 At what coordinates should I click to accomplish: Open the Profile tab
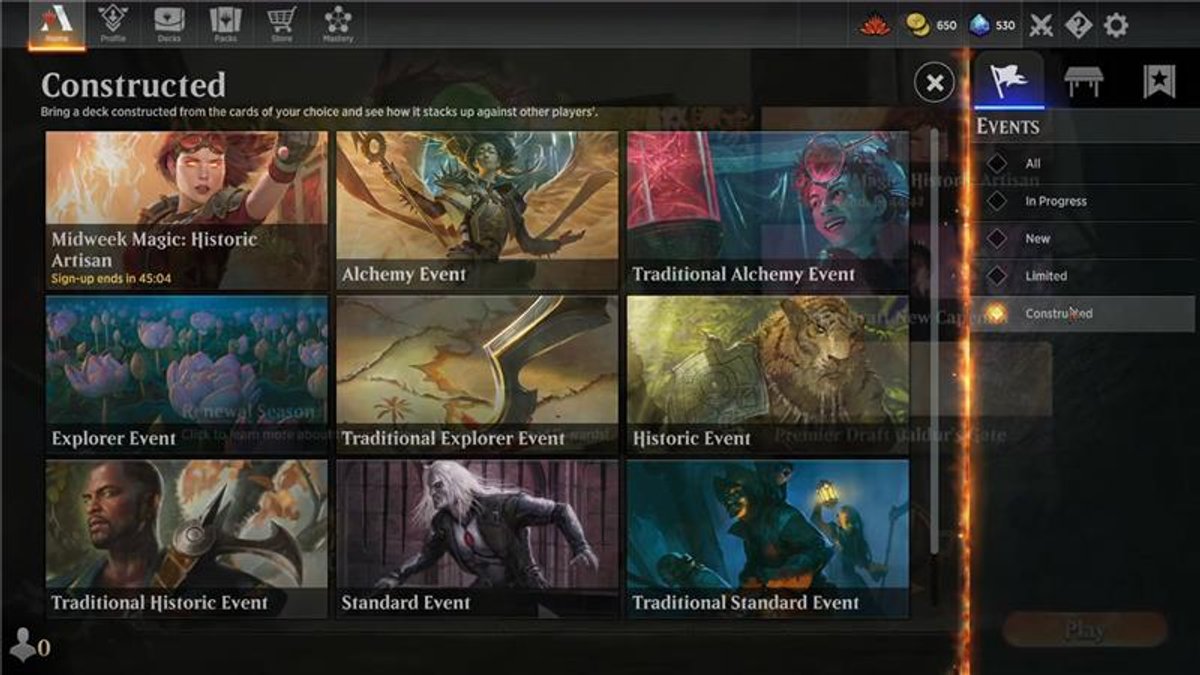tap(113, 24)
